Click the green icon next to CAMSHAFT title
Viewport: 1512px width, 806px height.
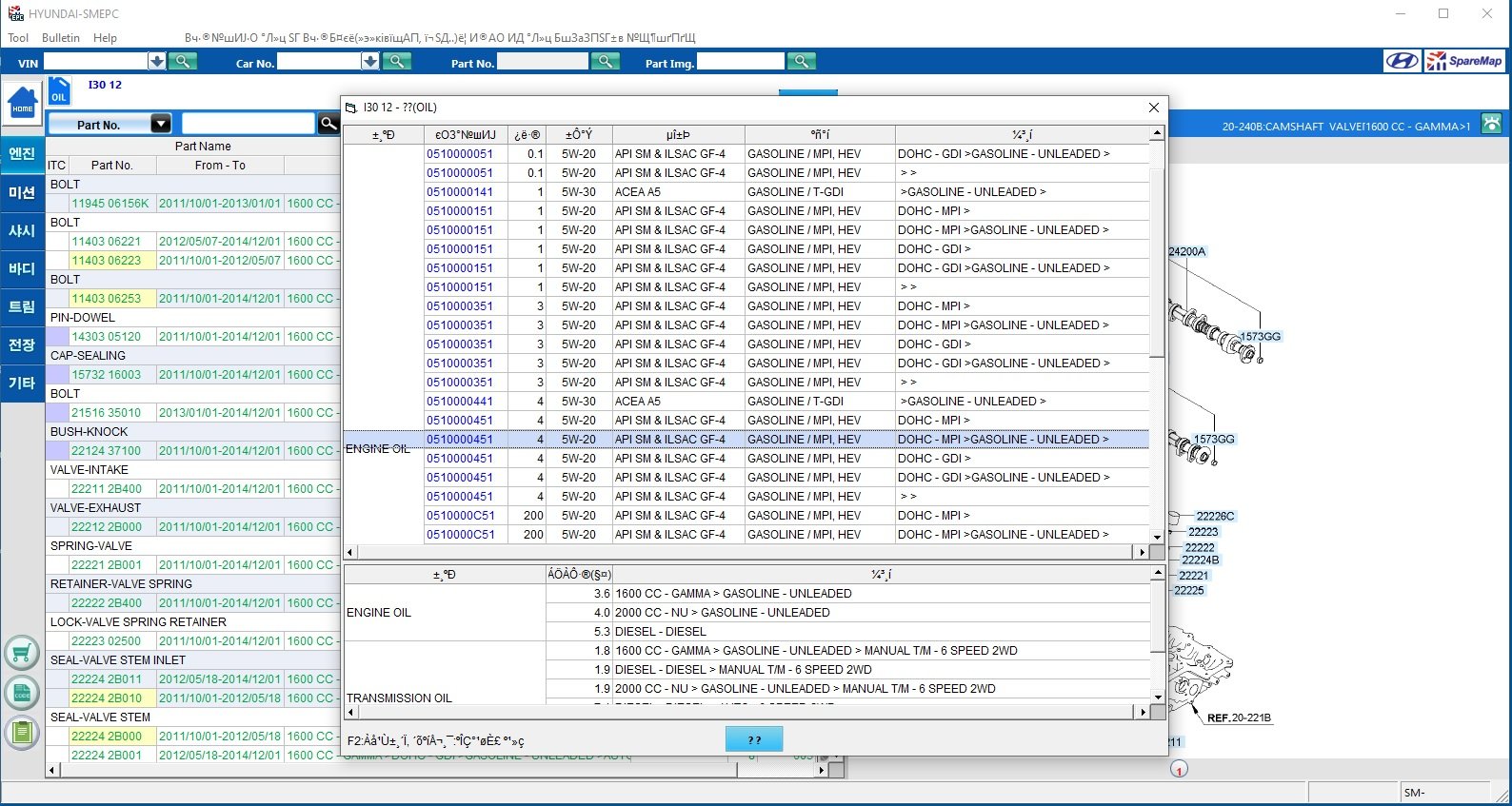pos(1492,124)
